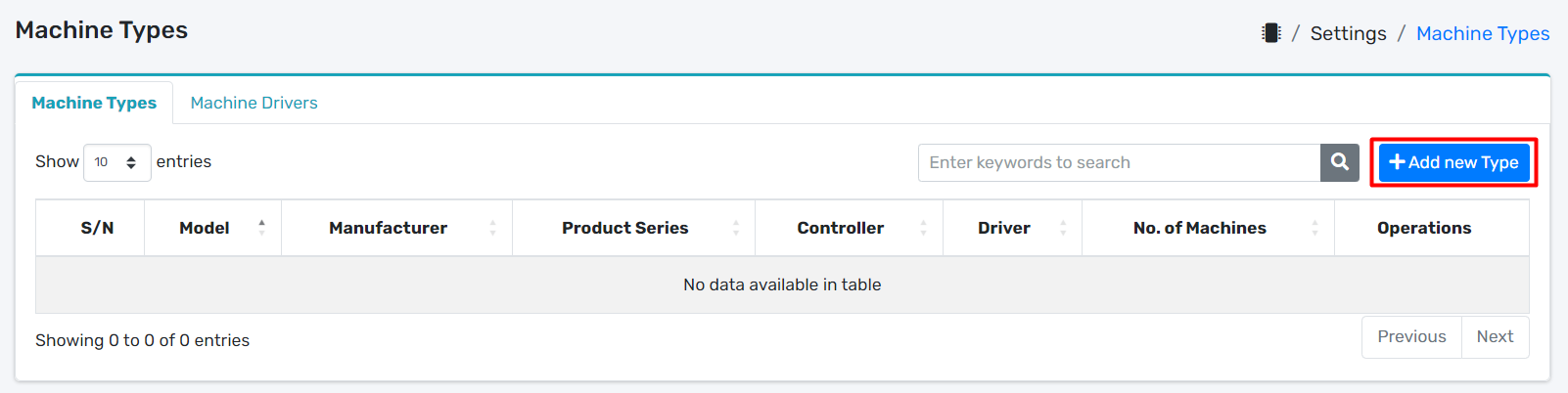Image resolution: width=1568 pixels, height=393 pixels.
Task: Click the Product Series sort arrows
Action: point(735,228)
